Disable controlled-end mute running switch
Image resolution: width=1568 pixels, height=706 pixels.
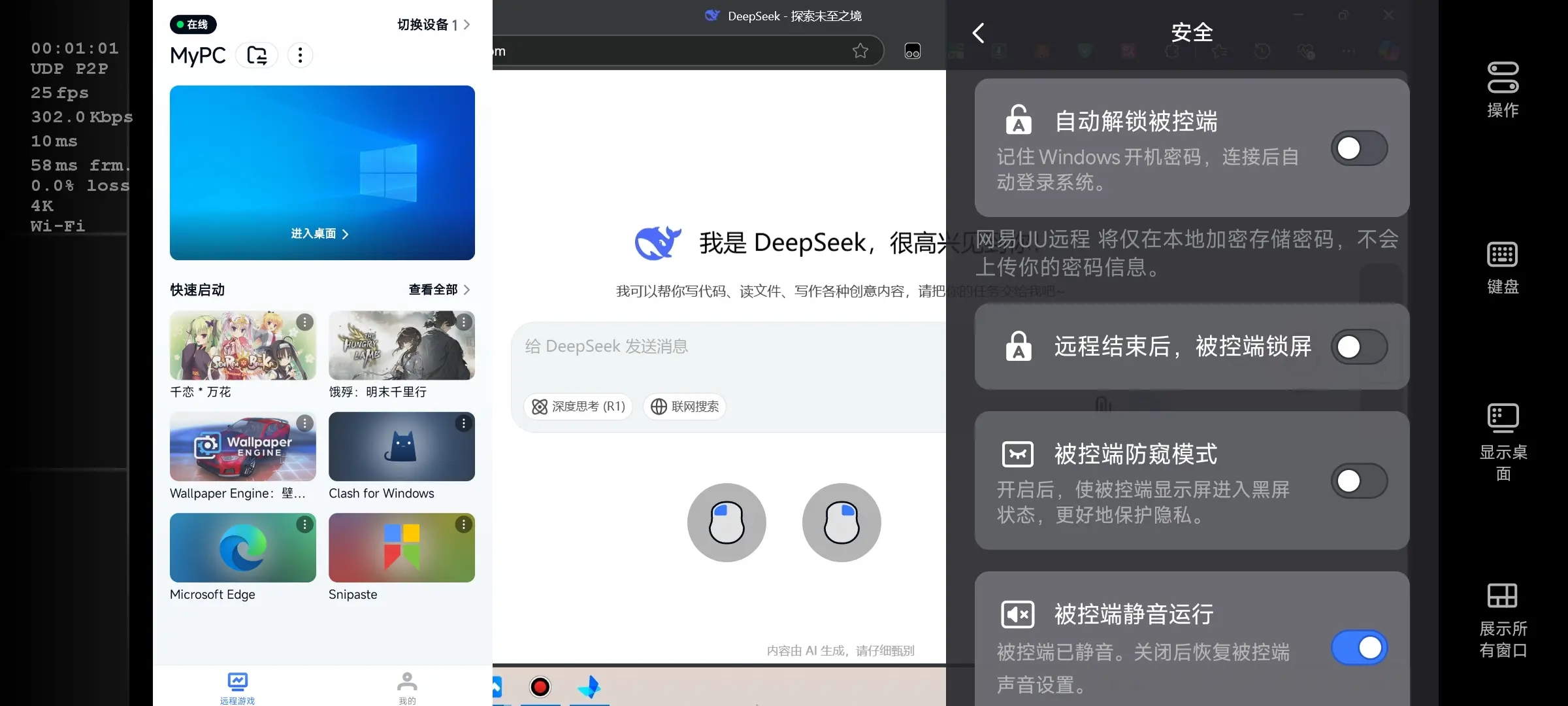pyautogui.click(x=1359, y=648)
